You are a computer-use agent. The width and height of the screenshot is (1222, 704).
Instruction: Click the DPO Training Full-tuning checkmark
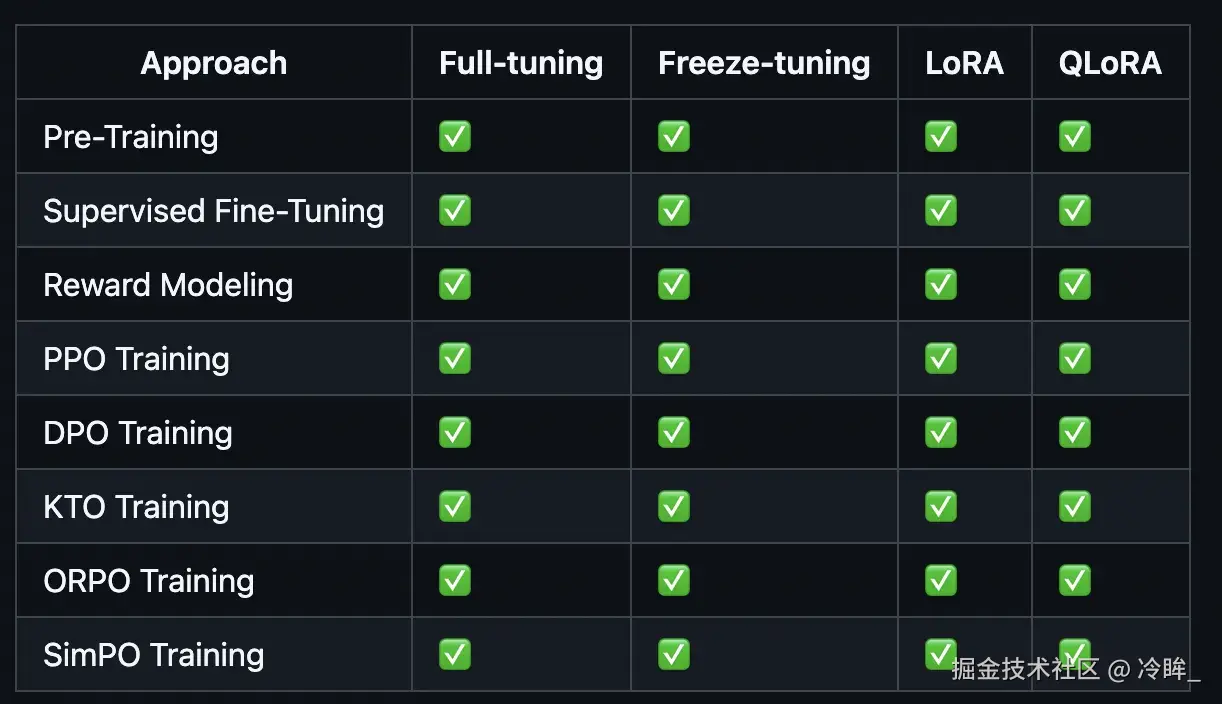click(455, 432)
